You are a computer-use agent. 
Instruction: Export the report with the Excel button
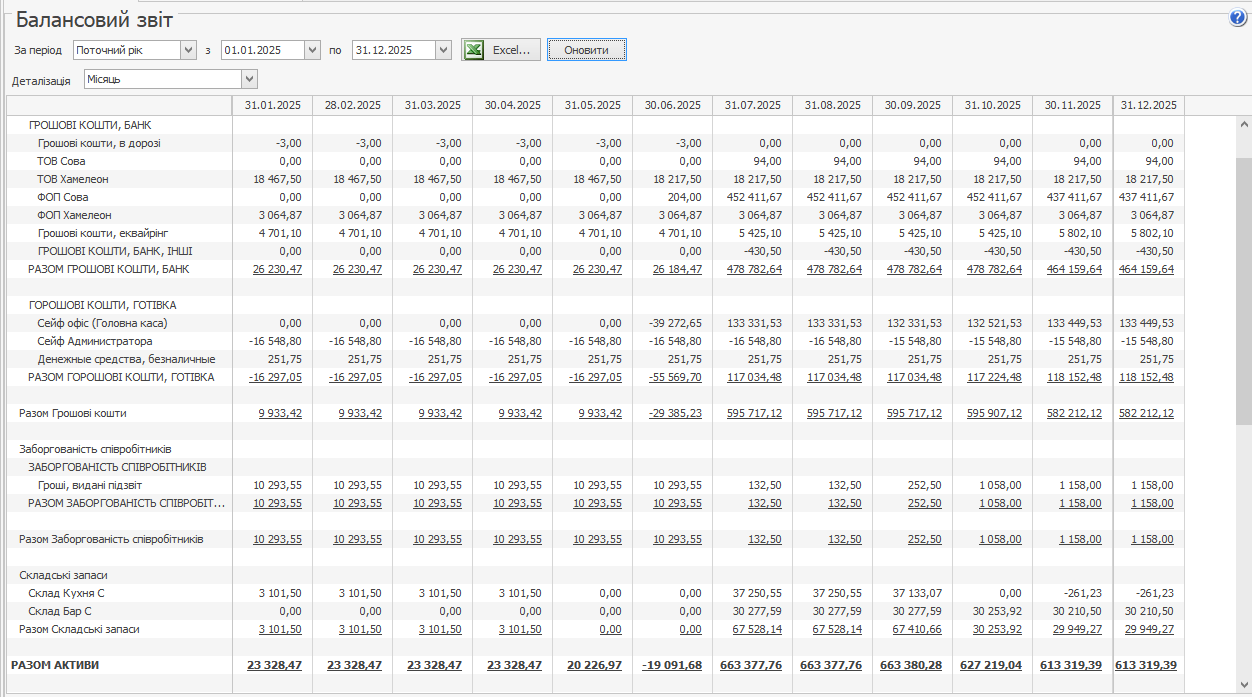(x=501, y=50)
